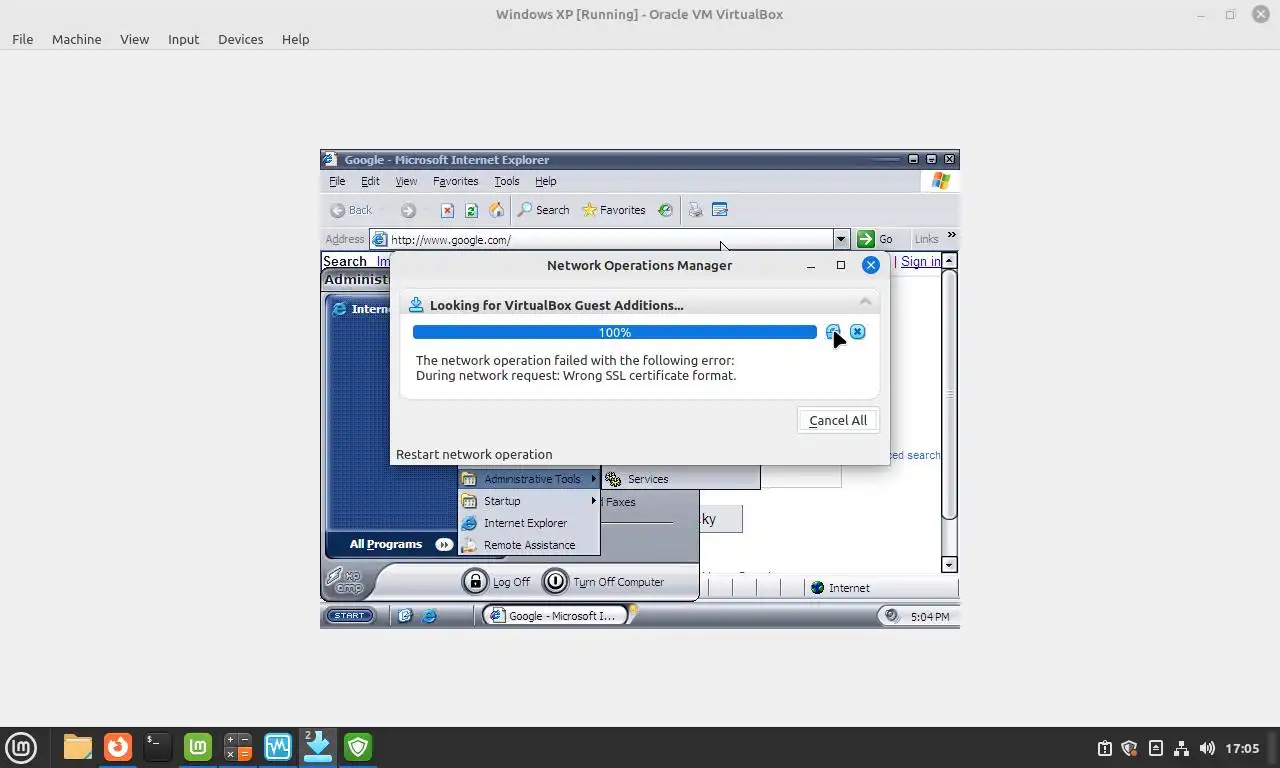Click the green shield panel icon
The width and height of the screenshot is (1280, 768).
point(358,747)
